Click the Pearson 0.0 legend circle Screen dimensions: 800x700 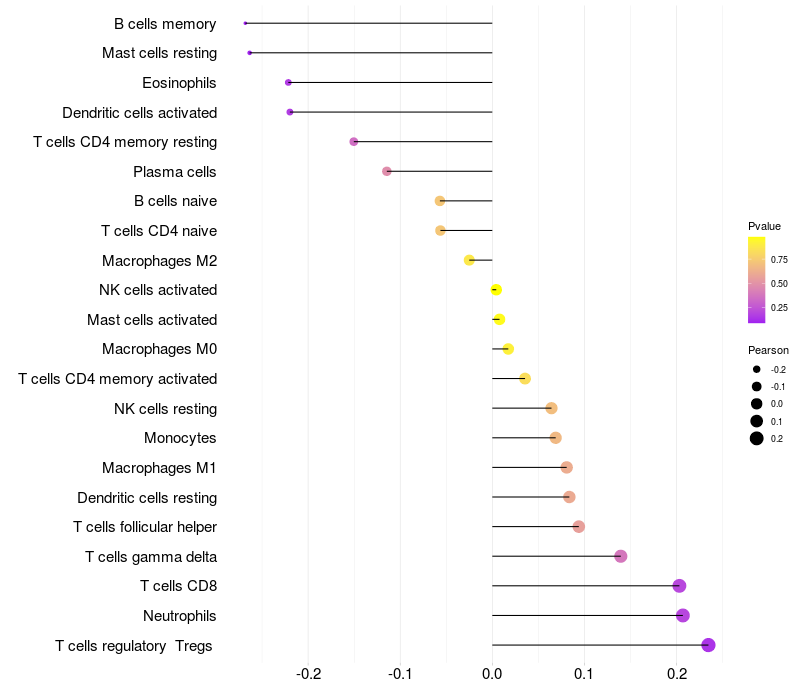coord(757,404)
